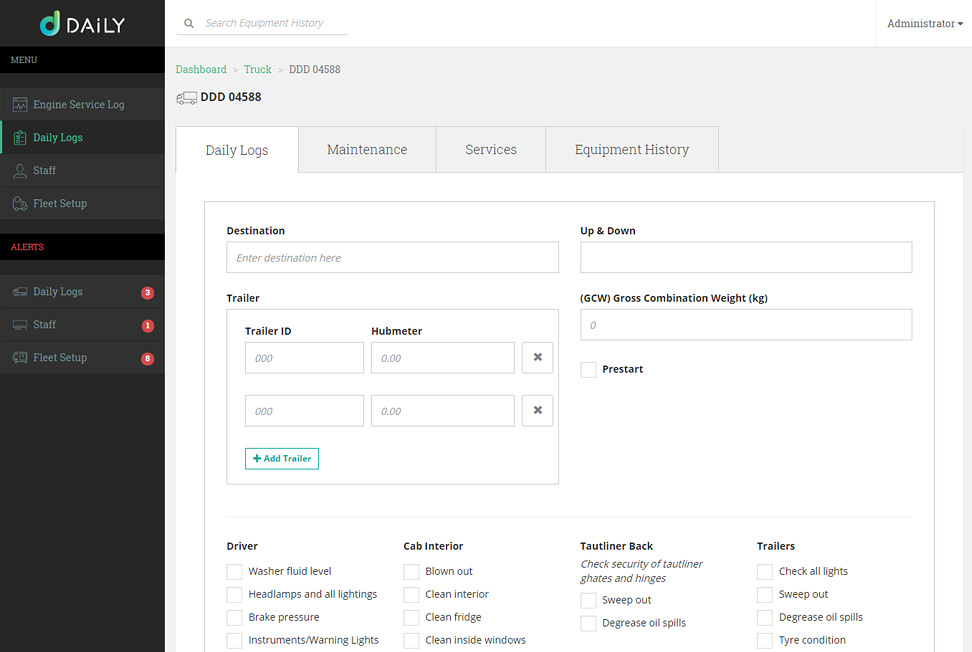The width and height of the screenshot is (972, 652).
Task: Switch to the Maintenance tab
Action: point(367,150)
